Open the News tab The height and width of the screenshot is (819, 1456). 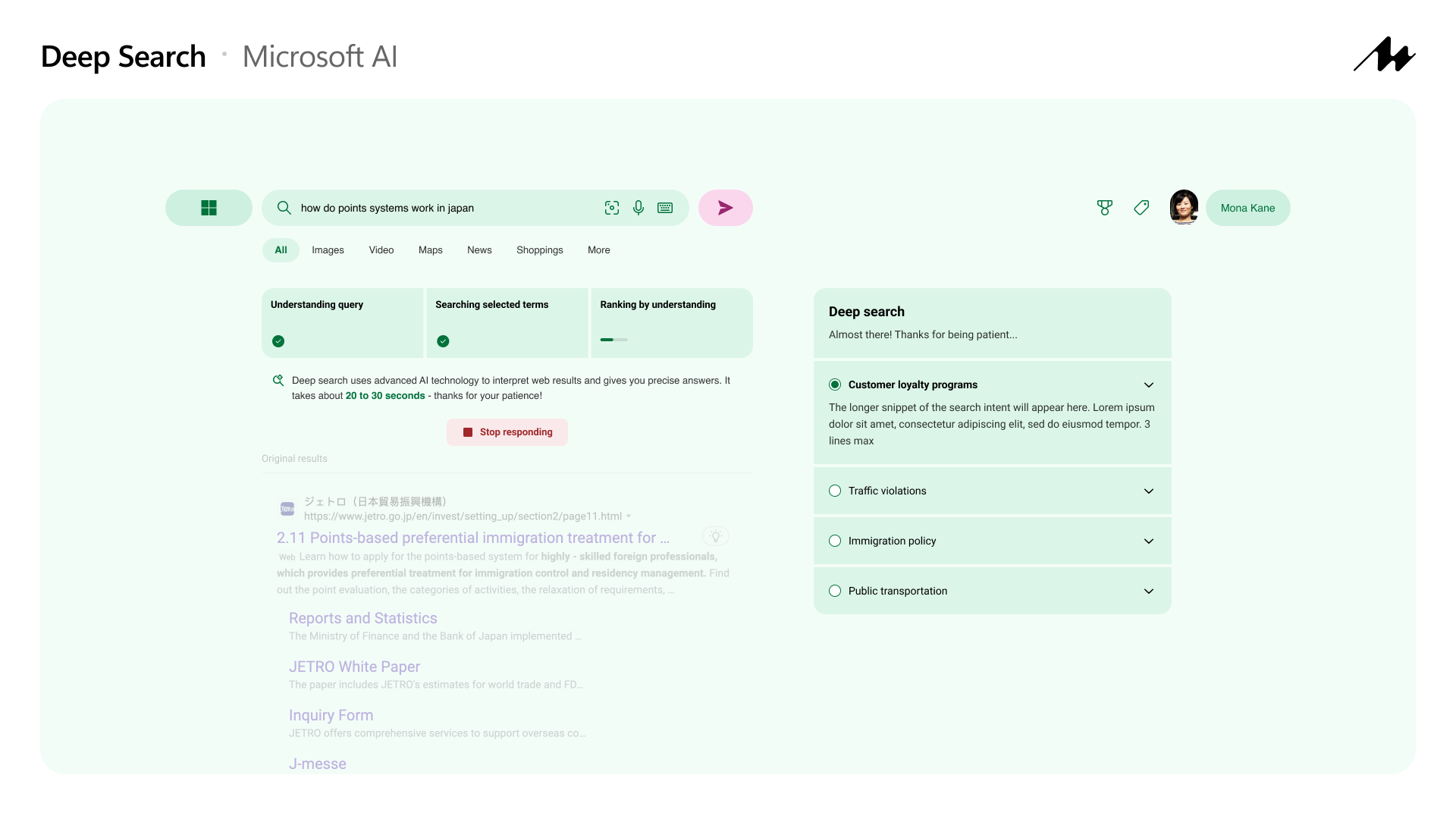click(479, 250)
